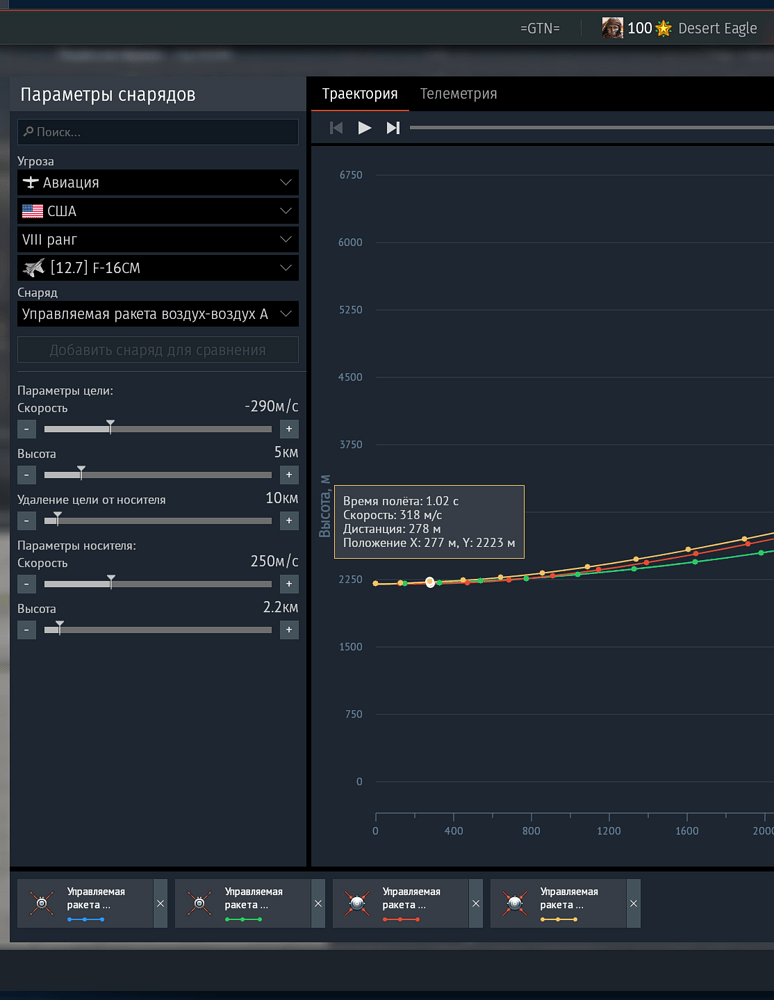This screenshot has width=774, height=1000.
Task: Click the highlighted white trajectory point
Action: pos(430,582)
